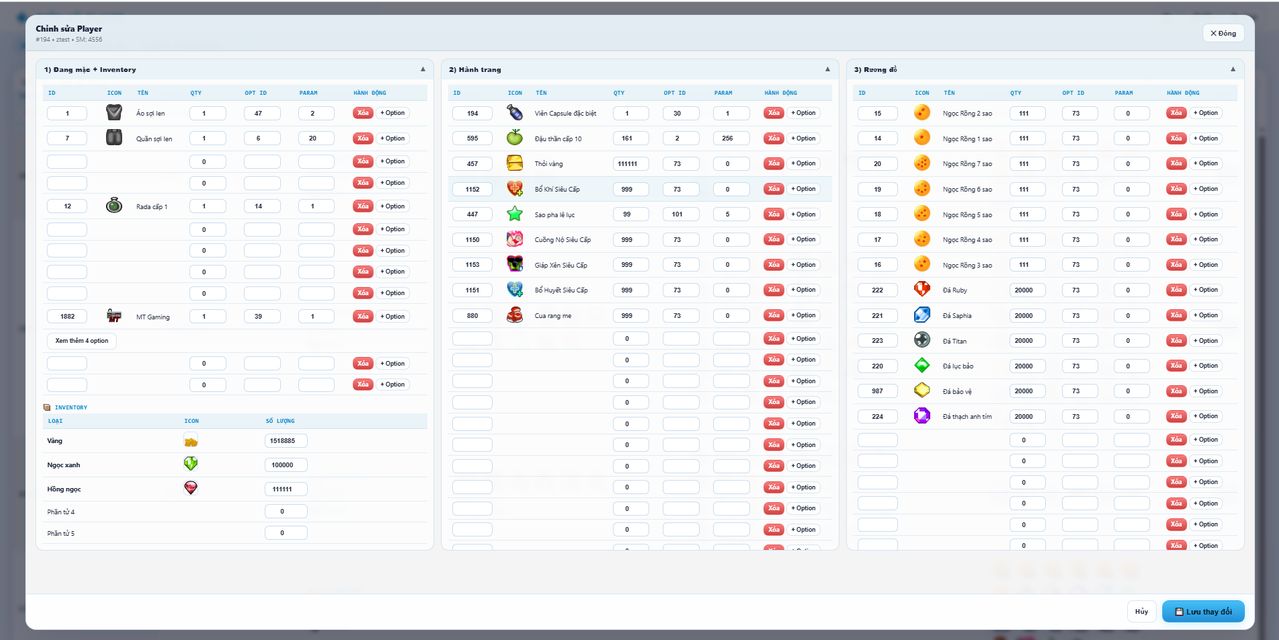Viewport: 1279px width, 640px height.
Task: Click the Ngọc xanh quantity field
Action: click(286, 465)
